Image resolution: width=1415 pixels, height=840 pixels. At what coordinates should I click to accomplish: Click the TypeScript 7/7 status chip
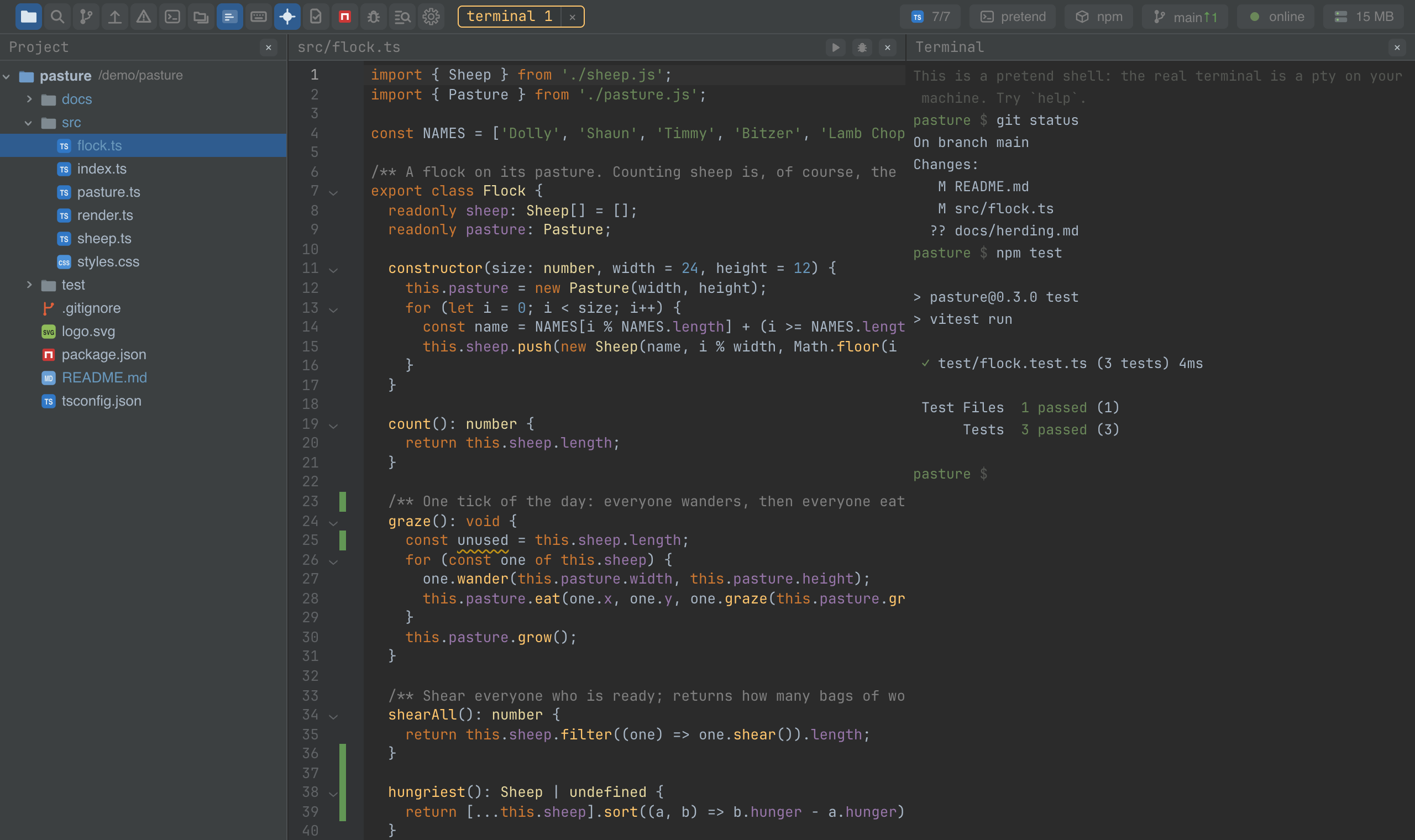coord(930,17)
